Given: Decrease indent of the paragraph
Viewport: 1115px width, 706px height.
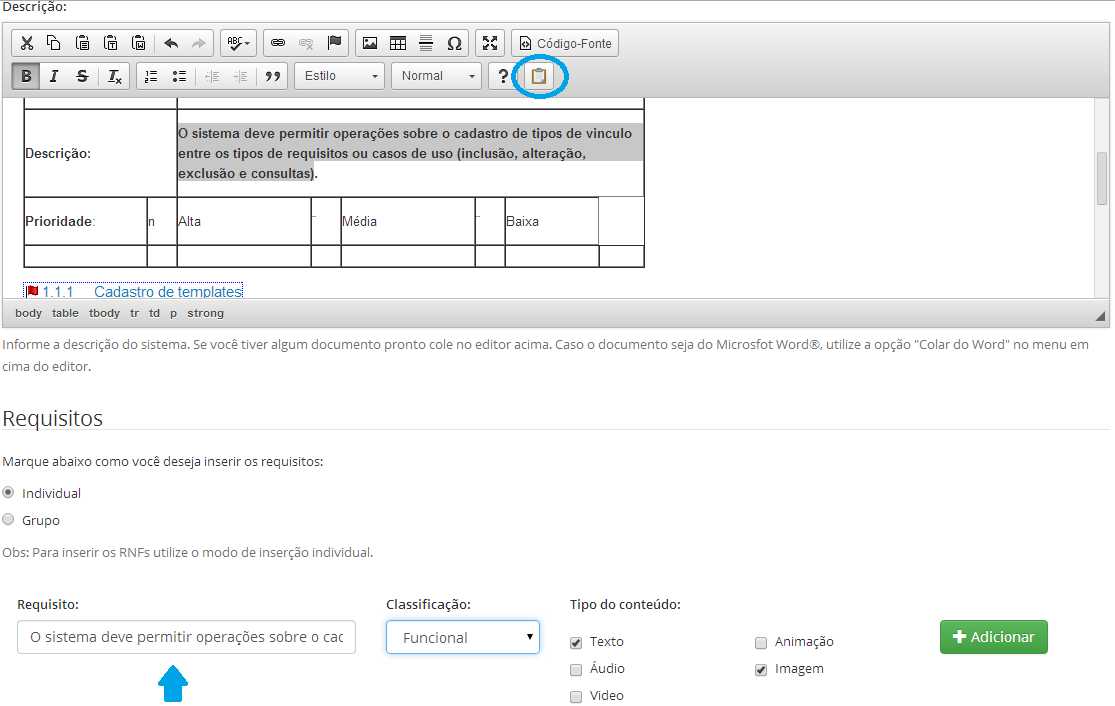Looking at the screenshot, I should click(212, 76).
